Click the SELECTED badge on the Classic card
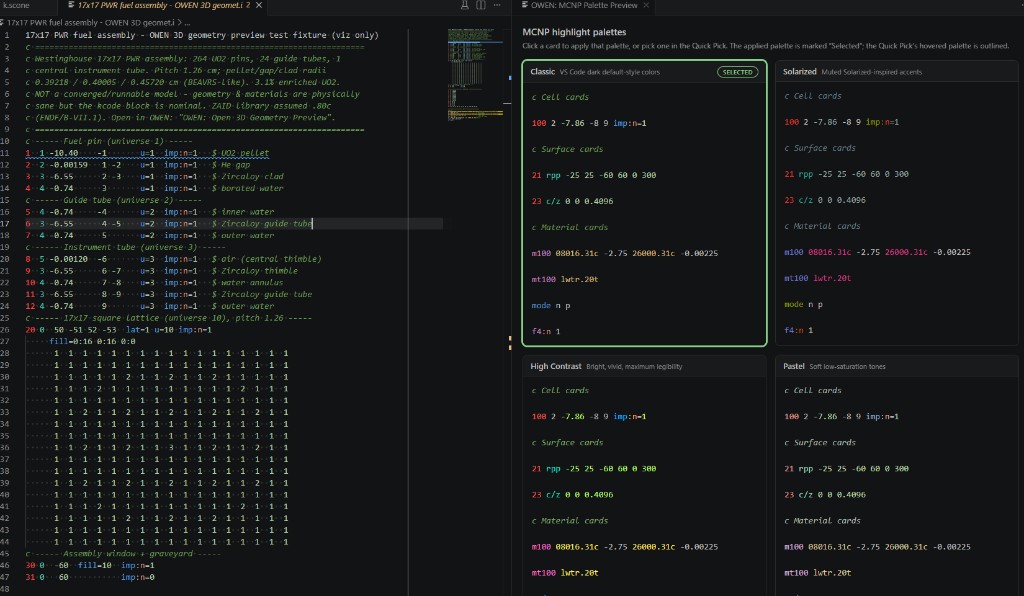The height and width of the screenshot is (596, 1024). click(x=737, y=72)
